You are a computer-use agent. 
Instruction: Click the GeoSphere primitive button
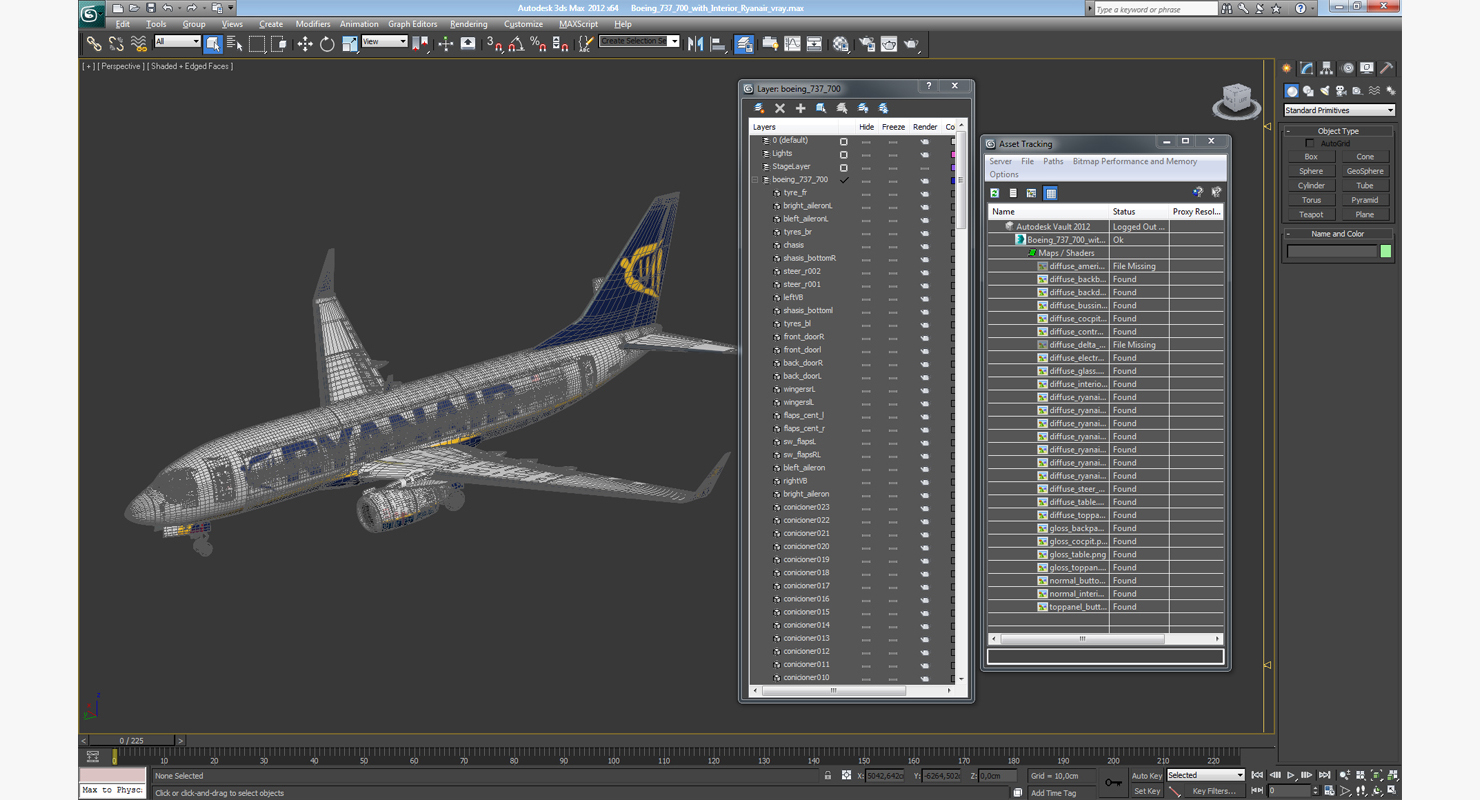[x=1365, y=171]
